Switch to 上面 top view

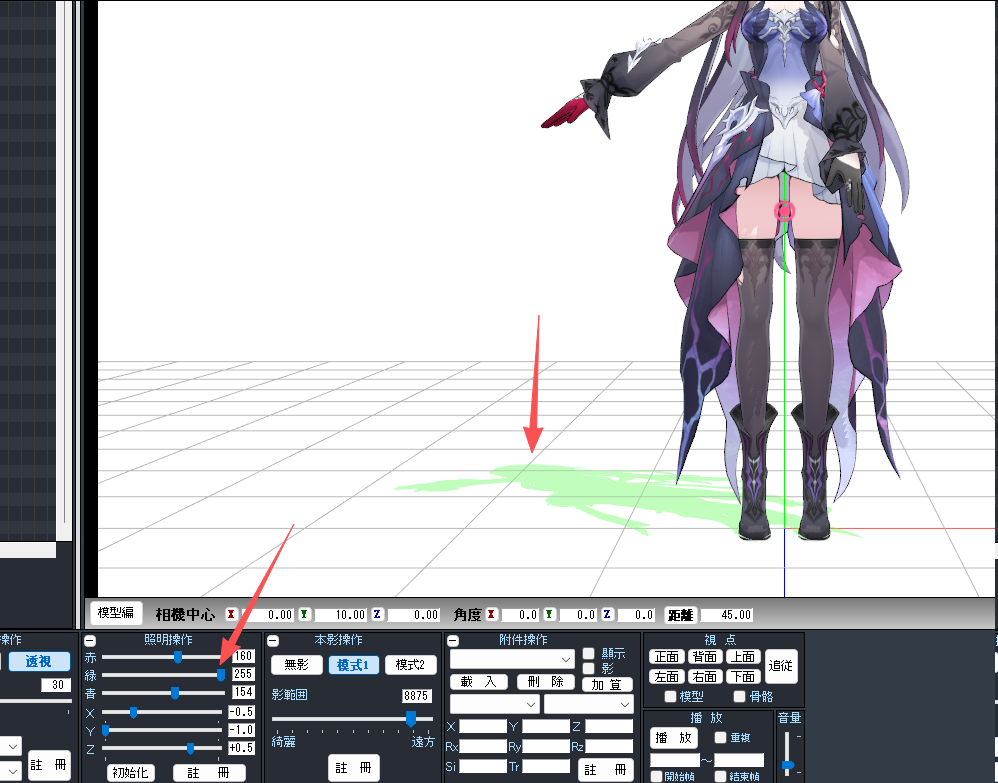pos(743,656)
